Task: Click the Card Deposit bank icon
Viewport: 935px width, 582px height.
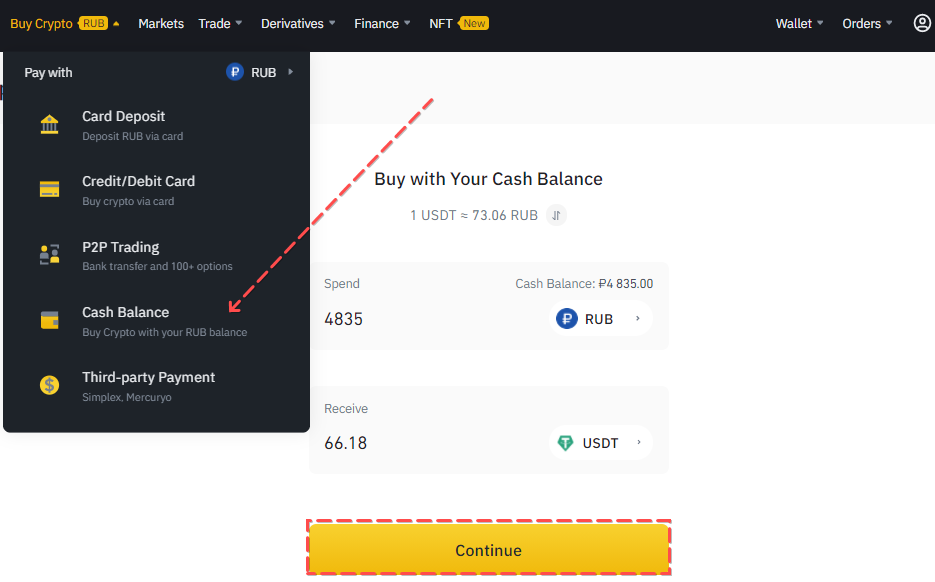Action: tap(49, 125)
